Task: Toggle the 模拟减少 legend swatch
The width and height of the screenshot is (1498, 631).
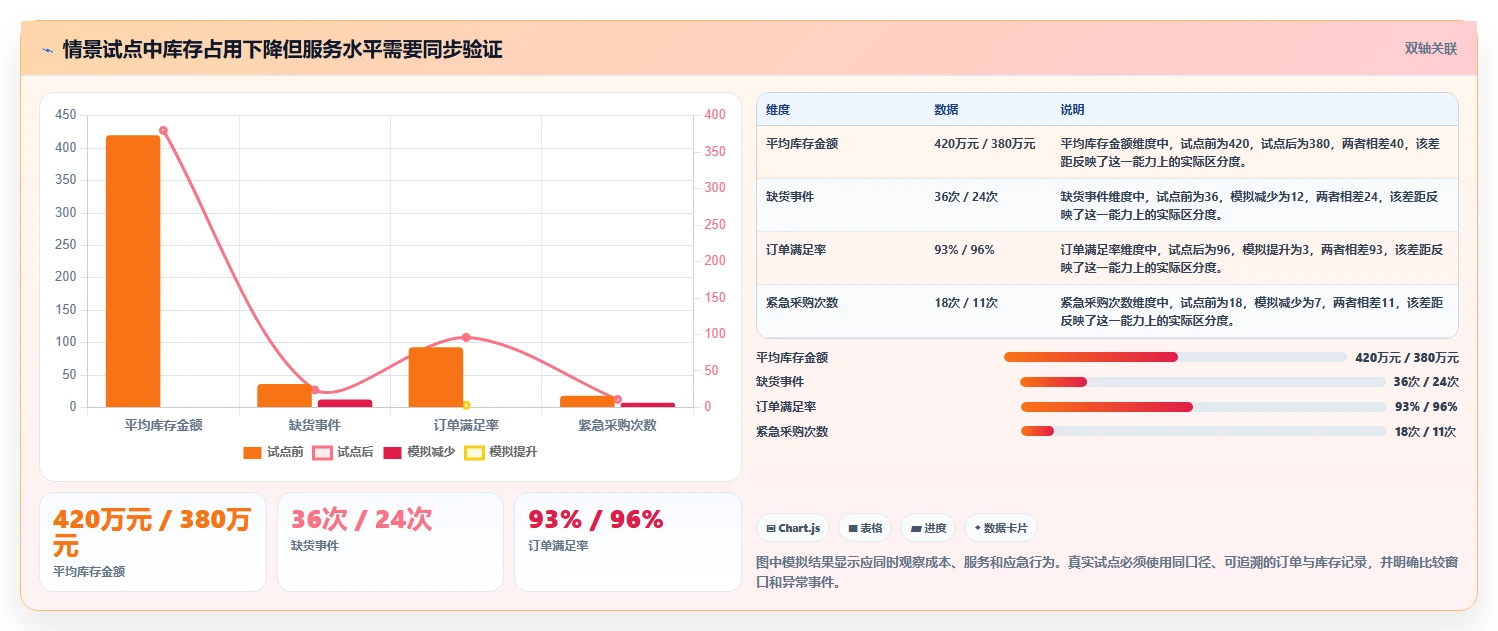Action: (392, 452)
